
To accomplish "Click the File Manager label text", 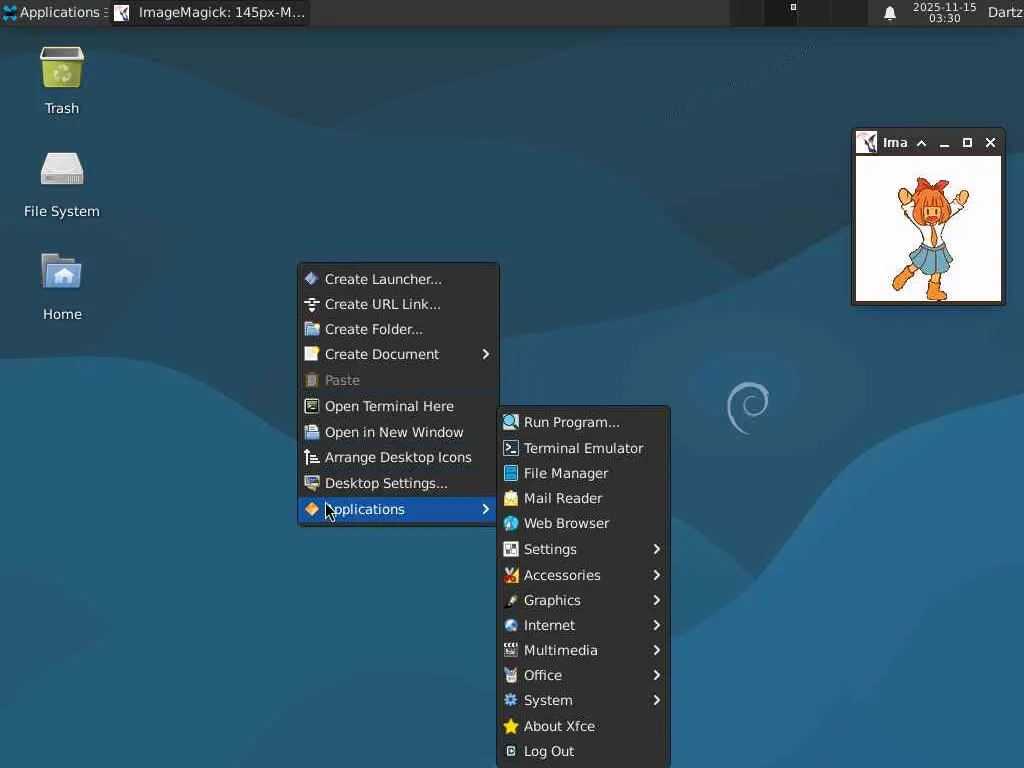I will coord(566,473).
